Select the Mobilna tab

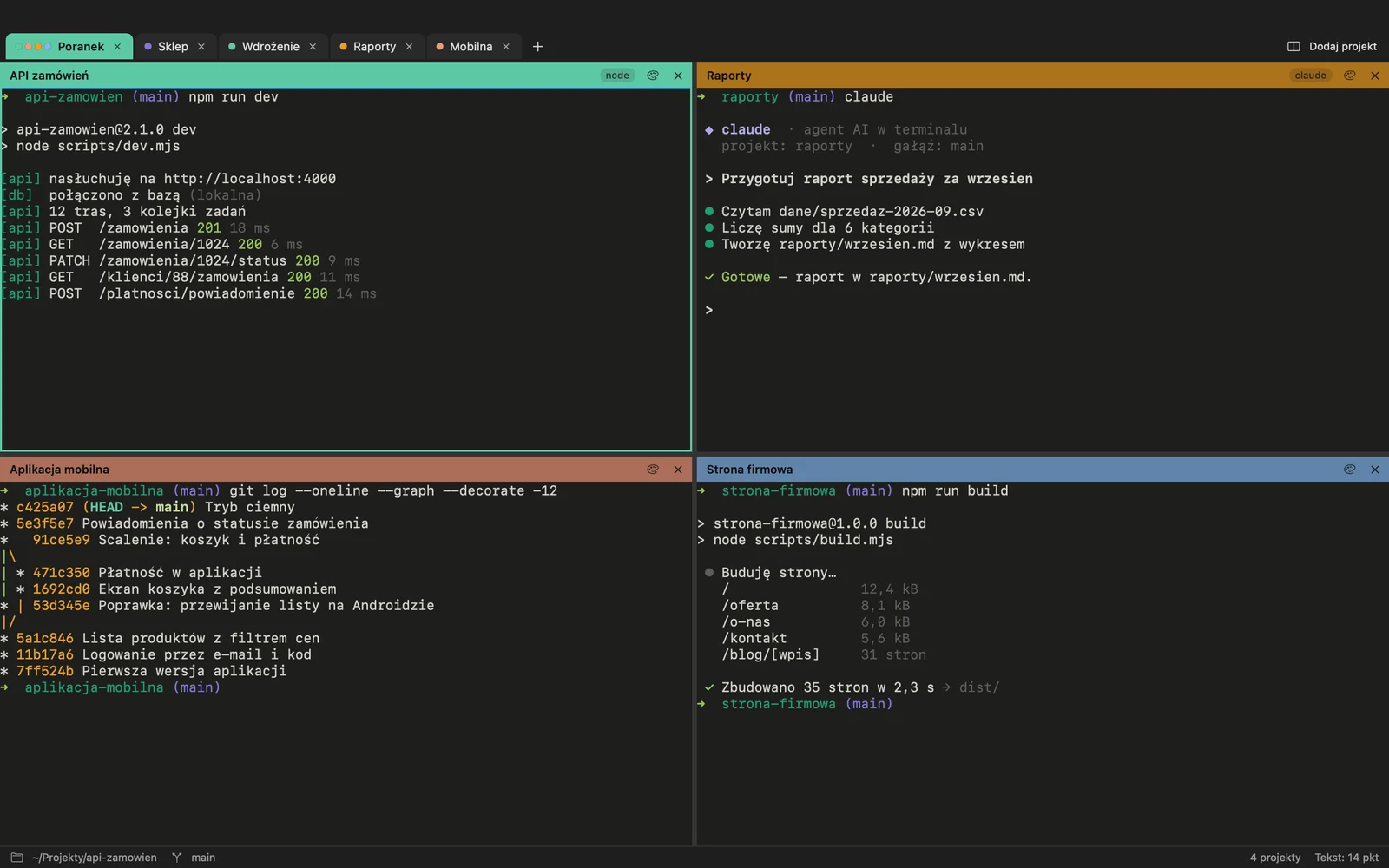[x=473, y=47]
